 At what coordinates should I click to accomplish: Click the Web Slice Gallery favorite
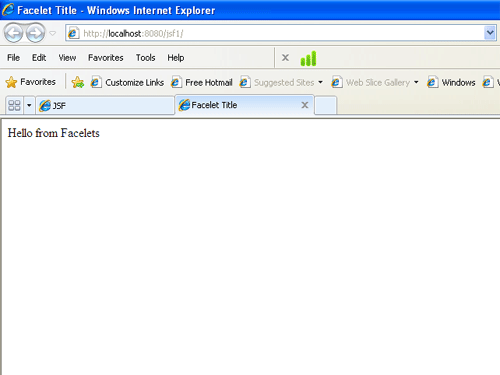pyautogui.click(x=378, y=82)
